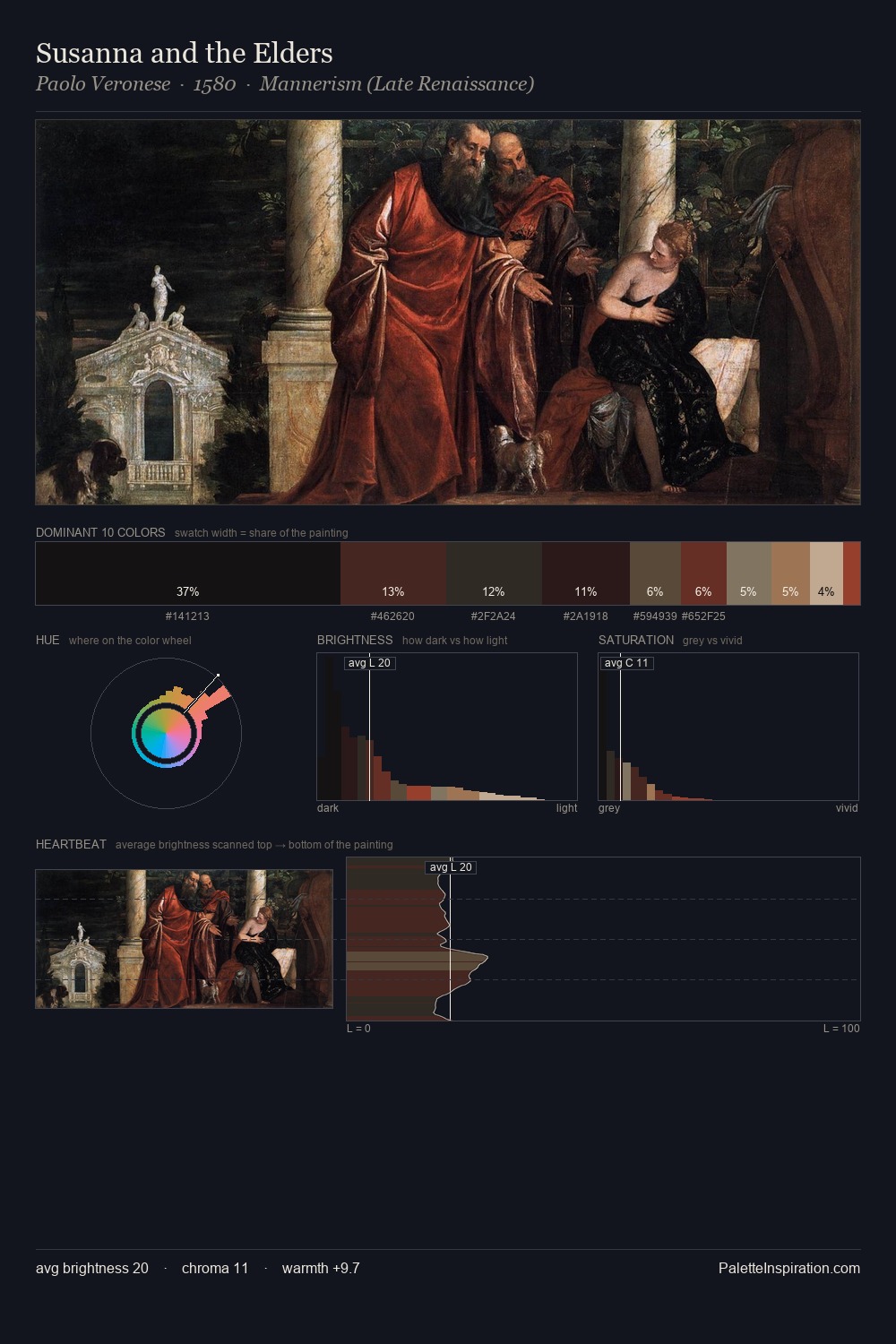896x1344 pixels.
Task: Click the hex code #141213
Action: 187,616
